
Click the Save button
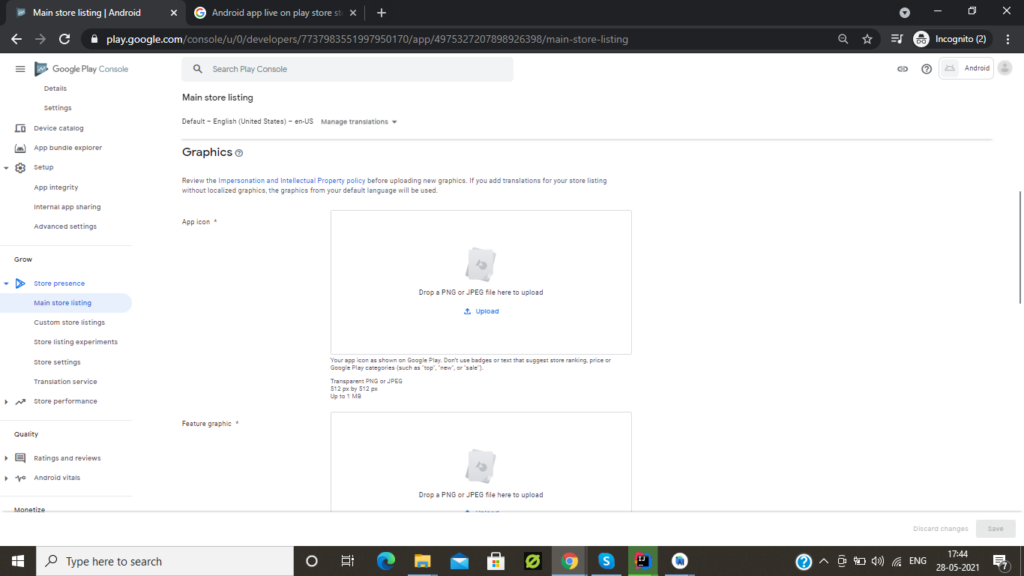tap(995, 528)
